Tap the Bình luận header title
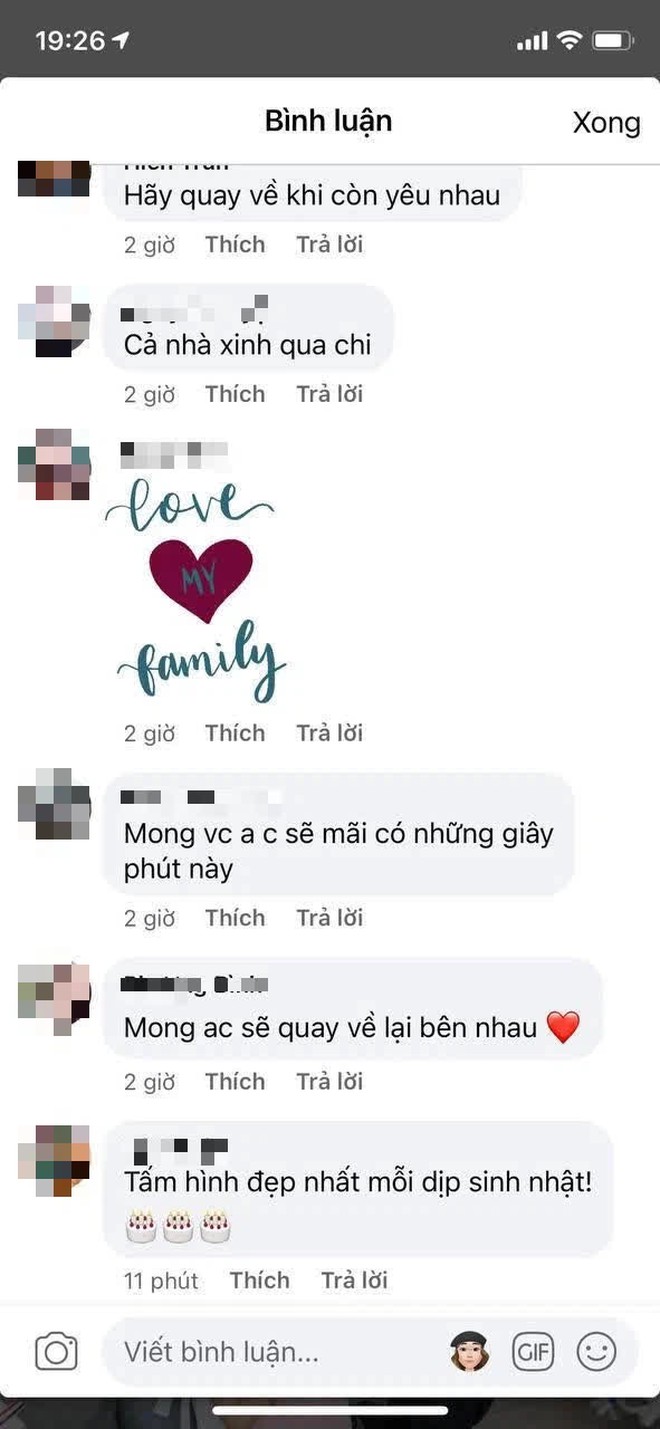The image size is (660, 1429). [328, 121]
